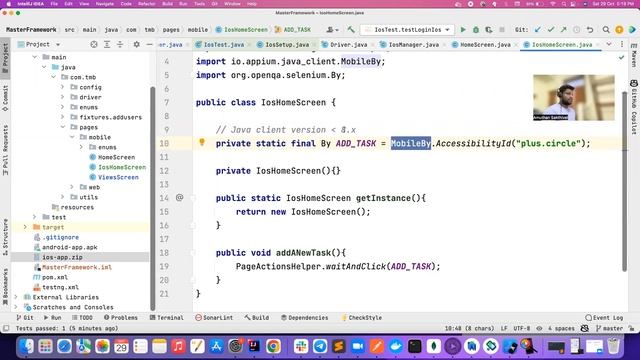Select testng.xml in project tree
The height and width of the screenshot is (360, 640).
point(60,287)
